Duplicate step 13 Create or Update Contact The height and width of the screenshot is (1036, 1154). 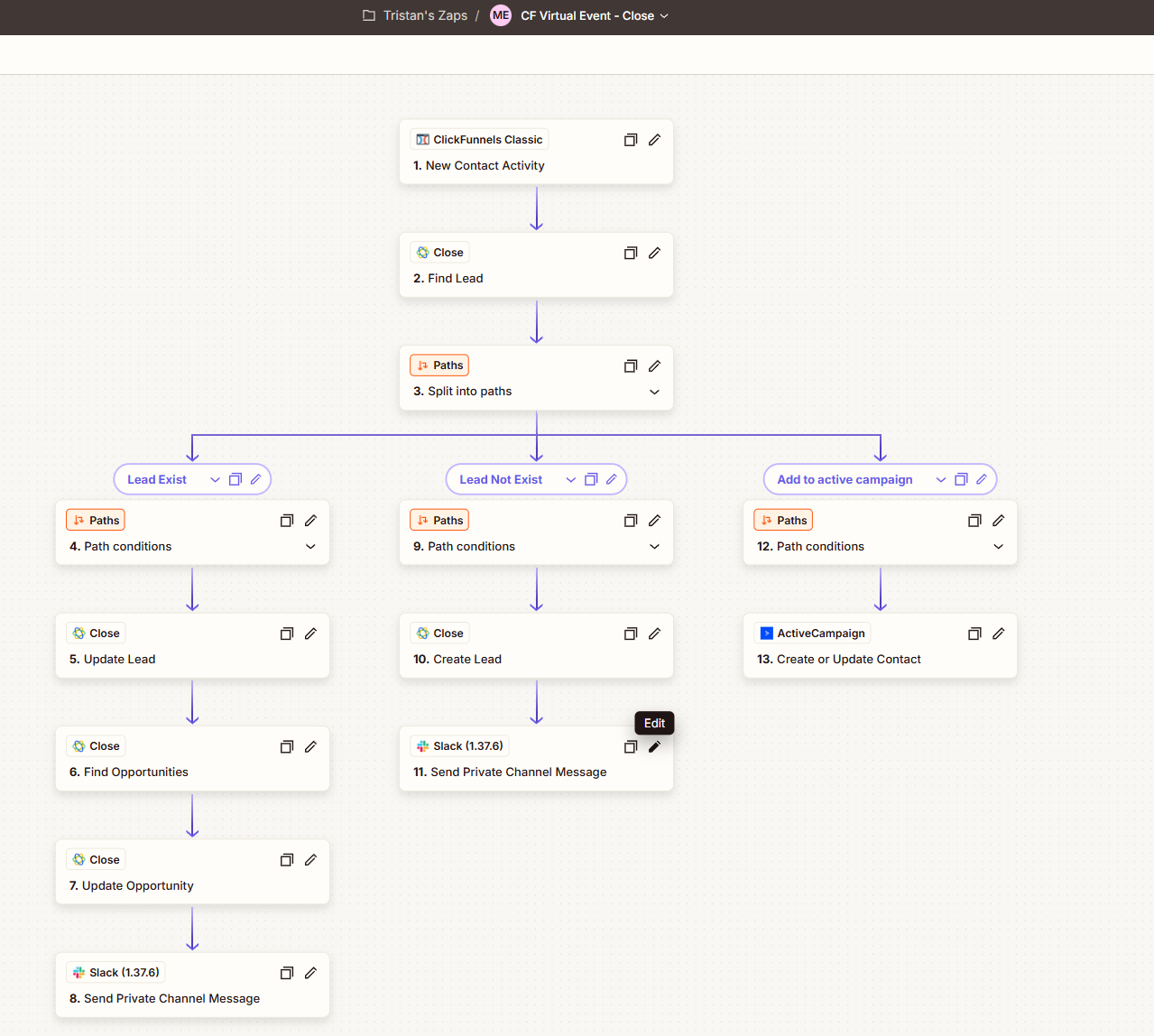pos(974,634)
